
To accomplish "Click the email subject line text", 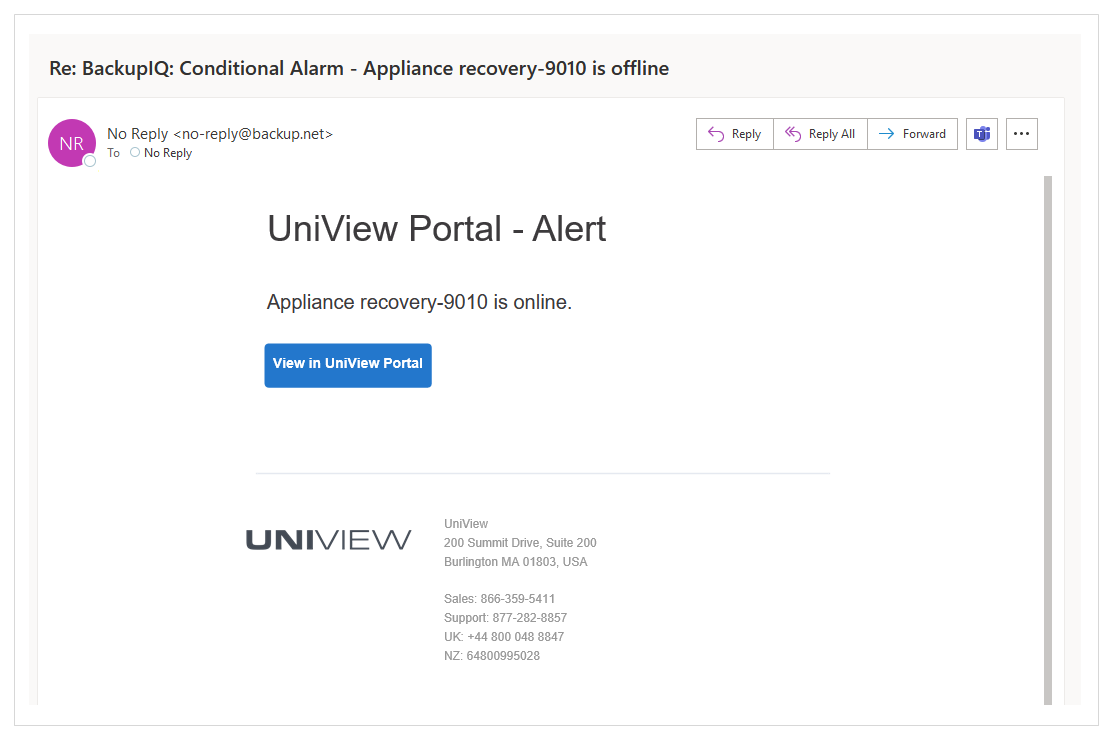I will (x=359, y=68).
